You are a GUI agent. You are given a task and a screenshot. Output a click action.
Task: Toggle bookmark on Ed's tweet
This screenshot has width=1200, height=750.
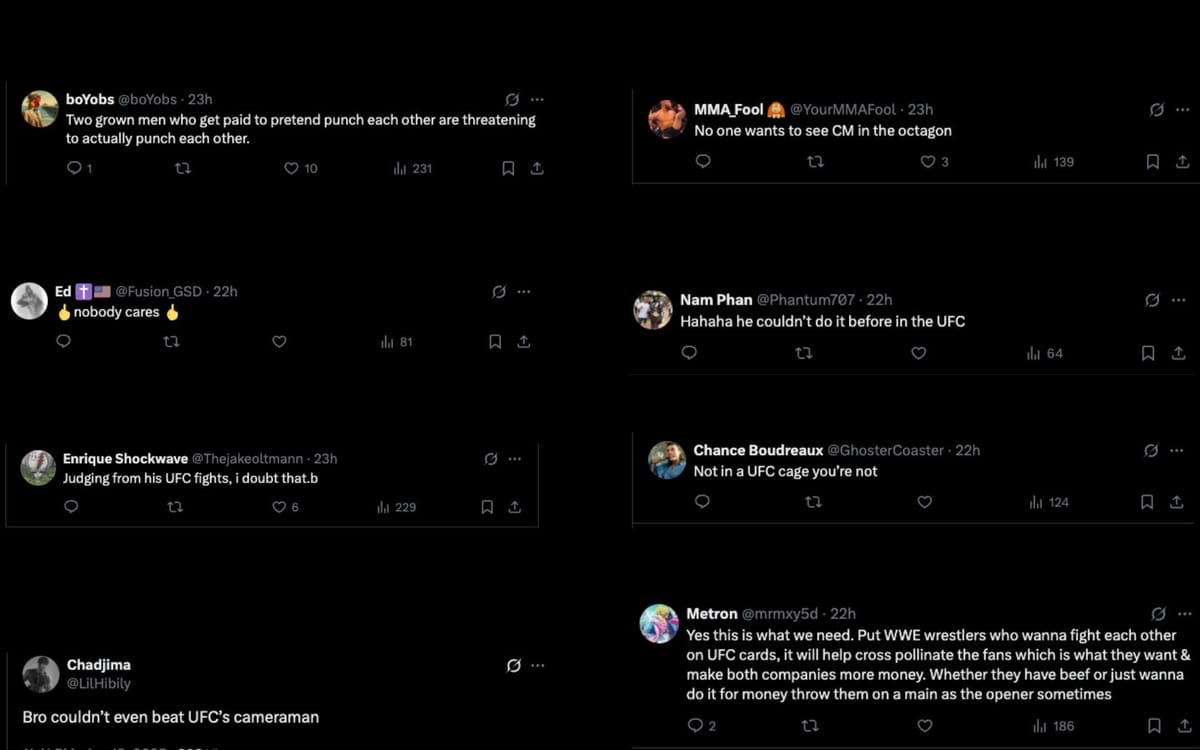click(x=495, y=342)
